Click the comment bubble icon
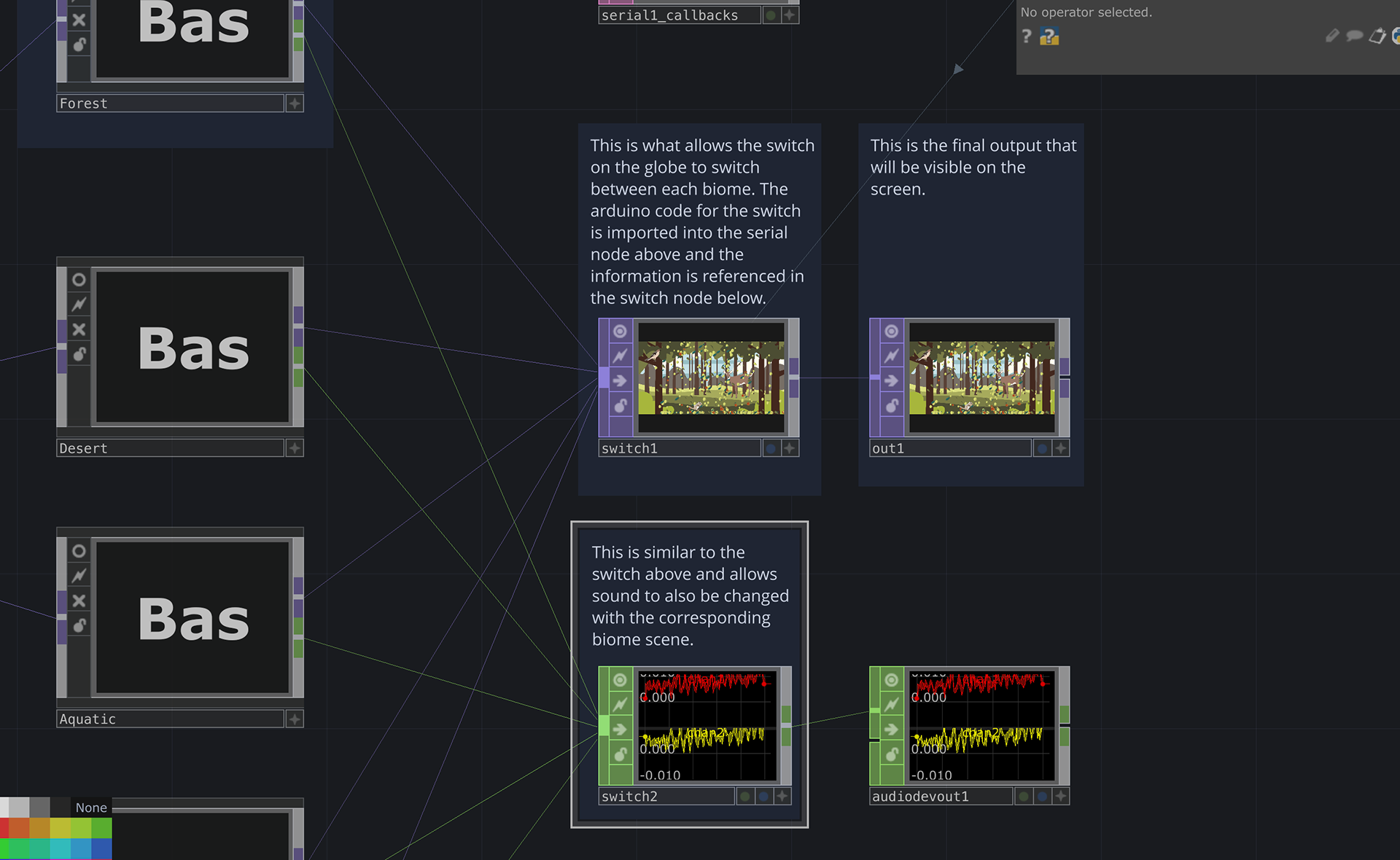 (1355, 36)
